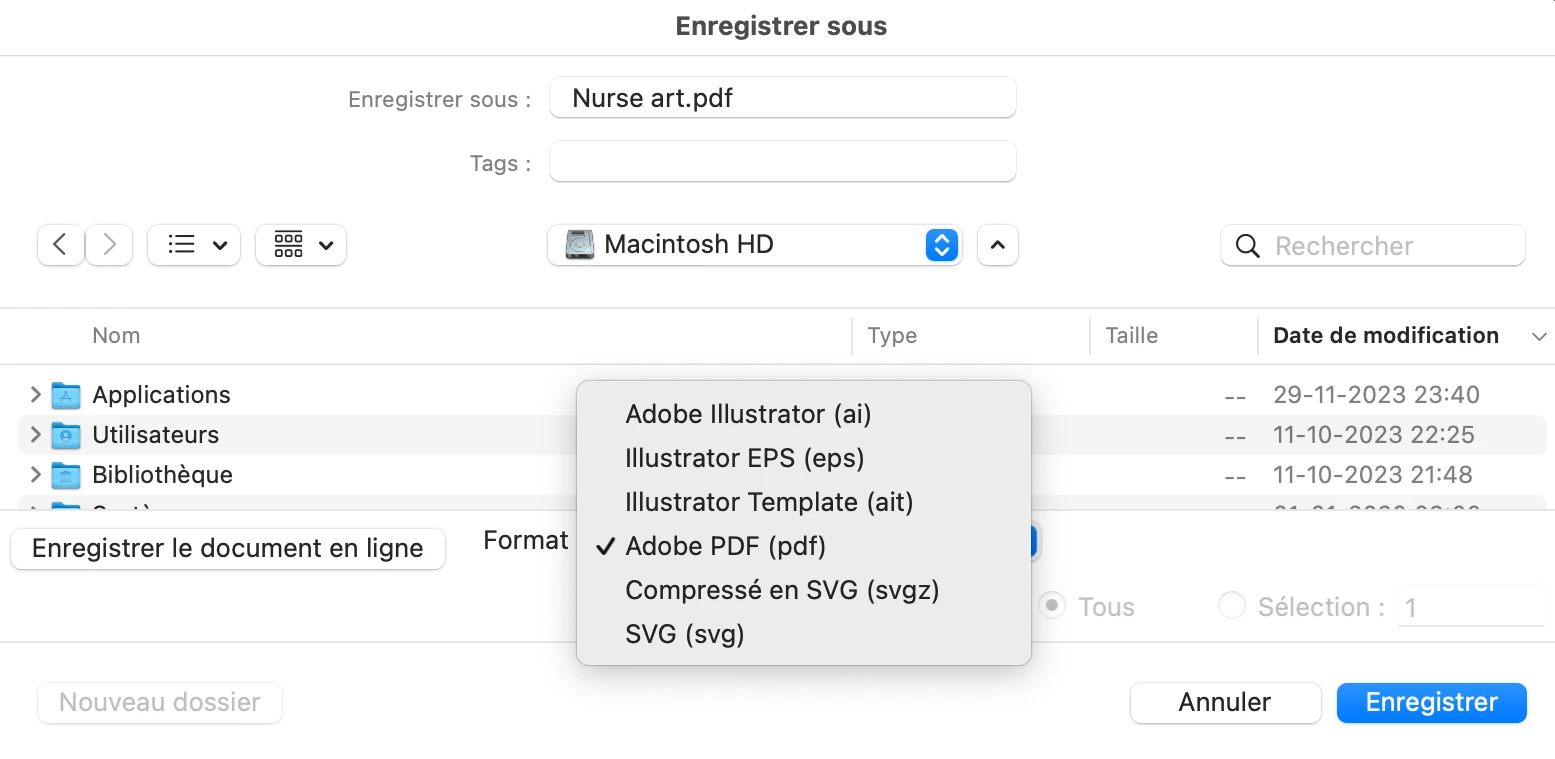
Task: Select the Tous radio button
Action: 1051,606
